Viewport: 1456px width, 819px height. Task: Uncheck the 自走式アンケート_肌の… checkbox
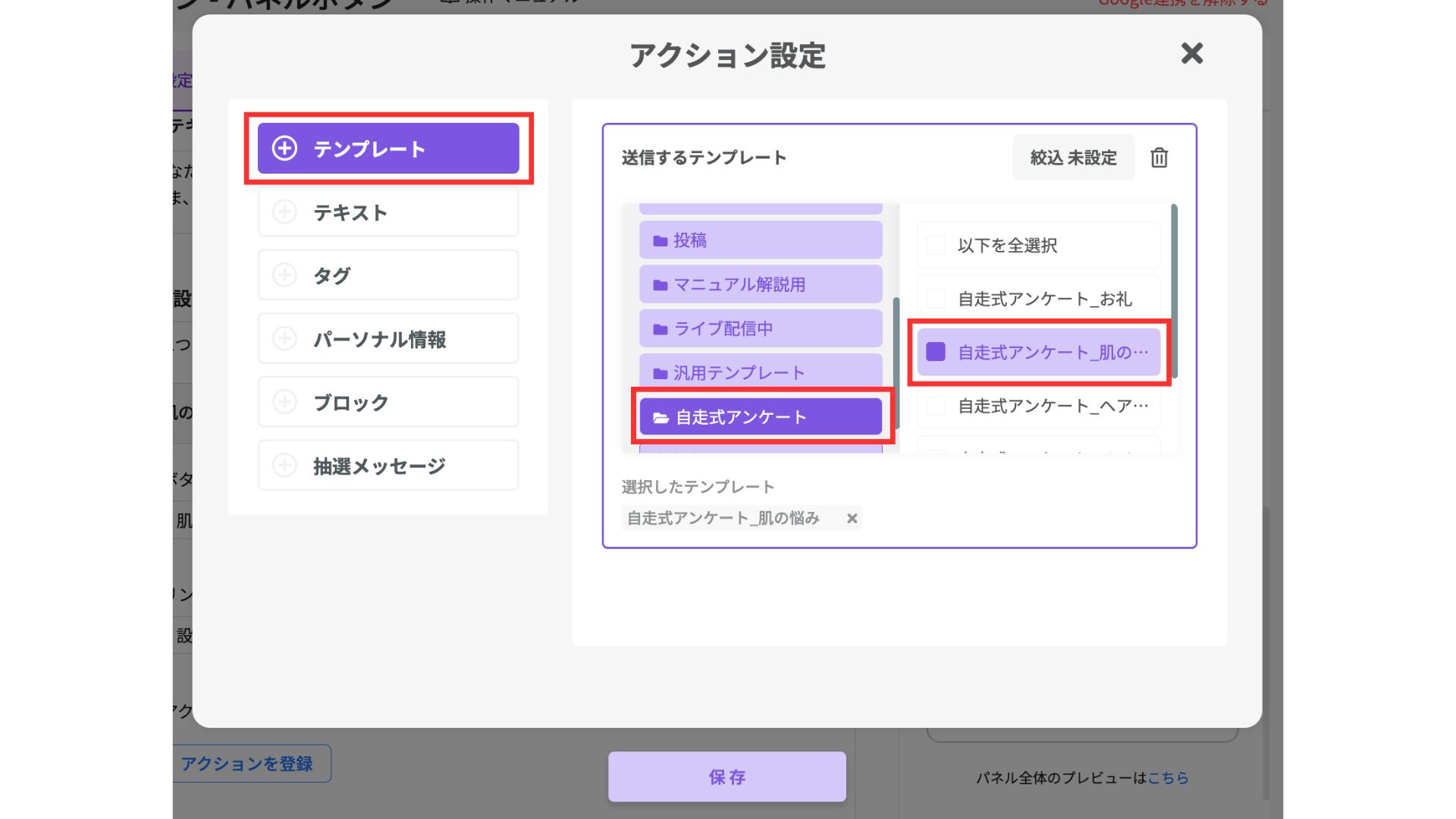pos(937,352)
